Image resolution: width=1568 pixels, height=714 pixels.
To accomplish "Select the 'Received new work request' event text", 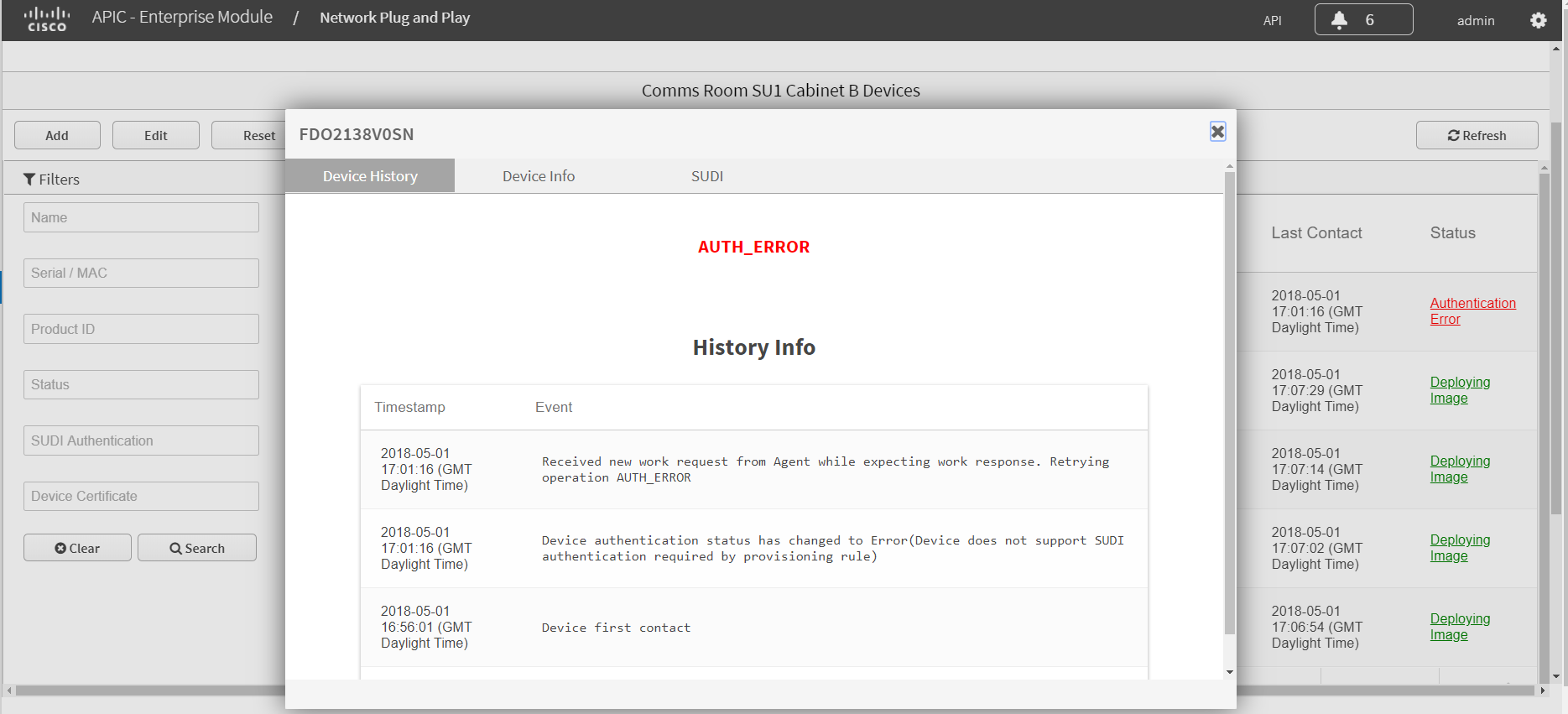I will point(826,469).
